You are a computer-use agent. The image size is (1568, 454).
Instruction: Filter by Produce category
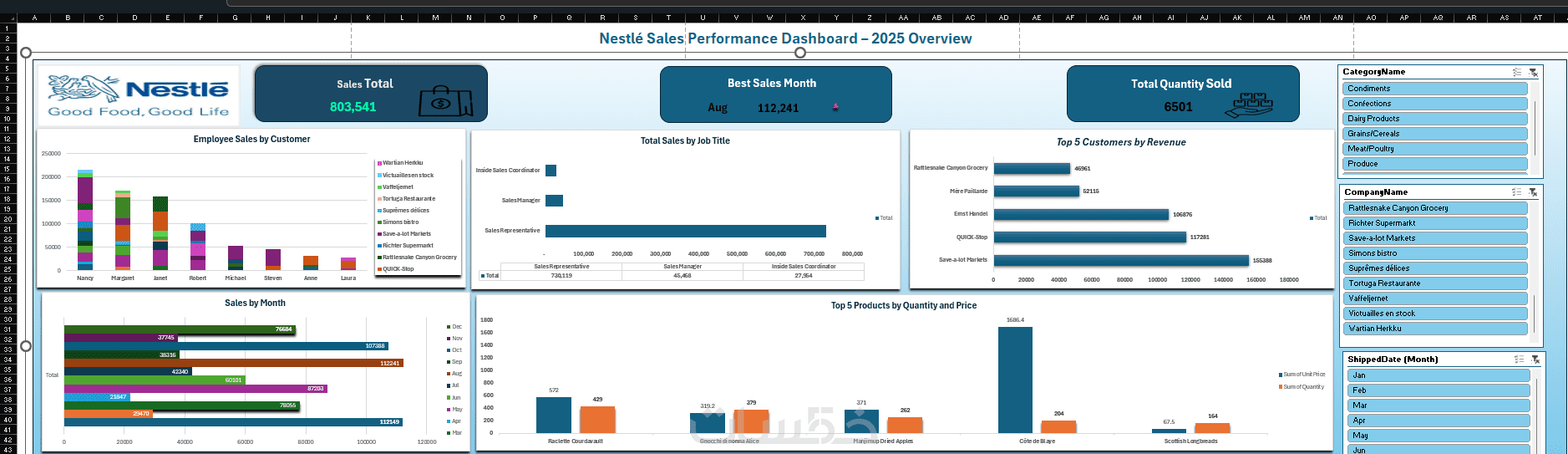point(1434,164)
